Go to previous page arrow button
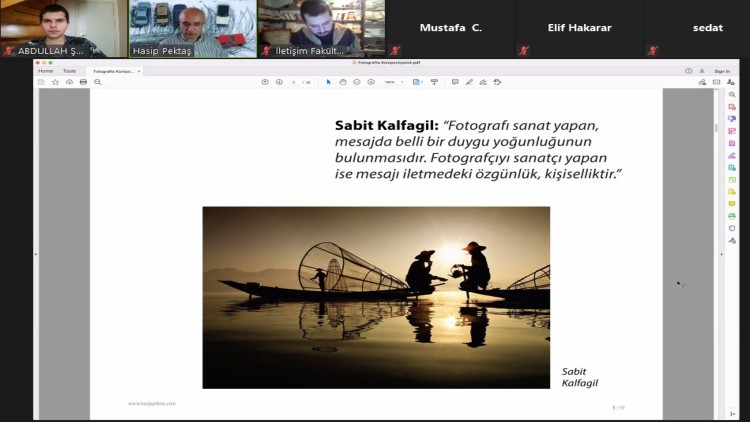This screenshot has height=422, width=750. point(265,82)
